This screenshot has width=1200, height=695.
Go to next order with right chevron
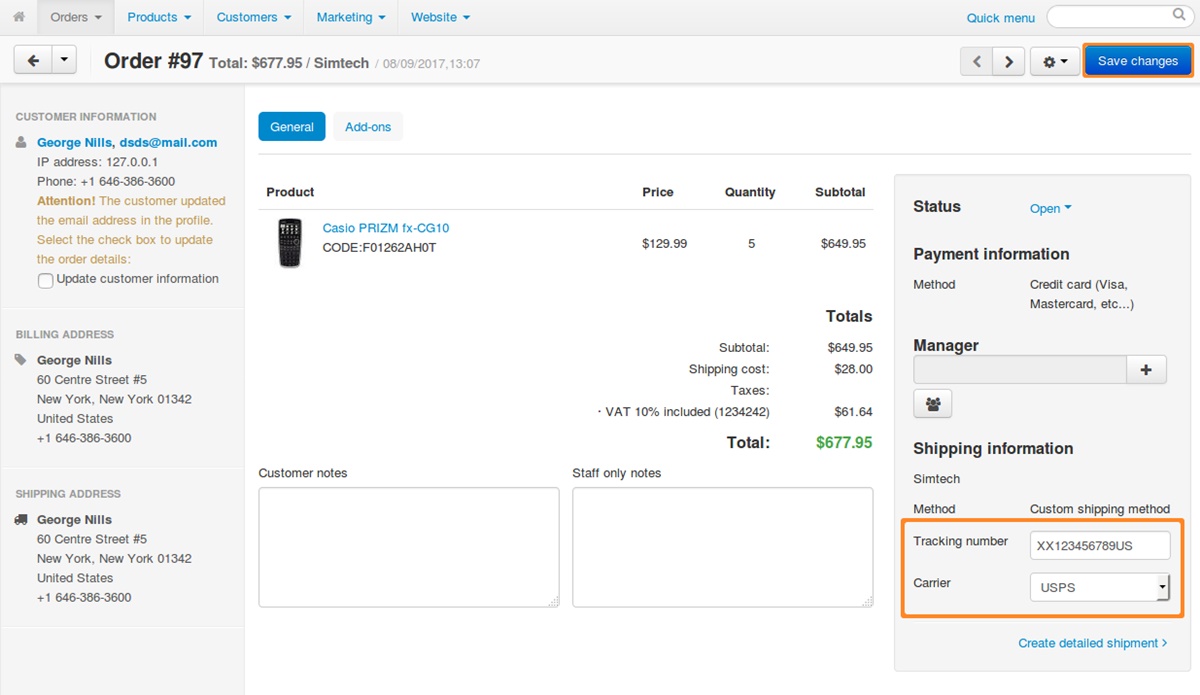(1009, 61)
